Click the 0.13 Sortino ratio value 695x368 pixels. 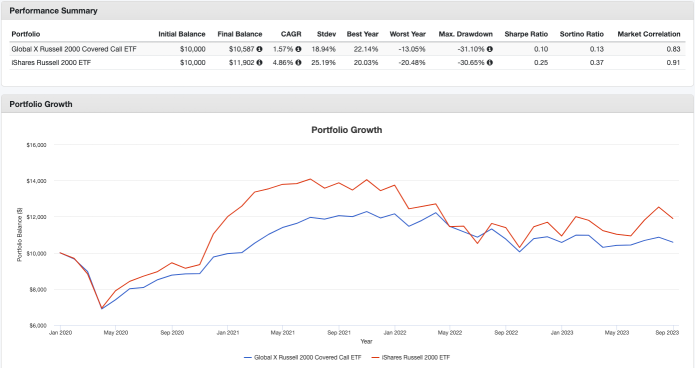[x=597, y=49]
